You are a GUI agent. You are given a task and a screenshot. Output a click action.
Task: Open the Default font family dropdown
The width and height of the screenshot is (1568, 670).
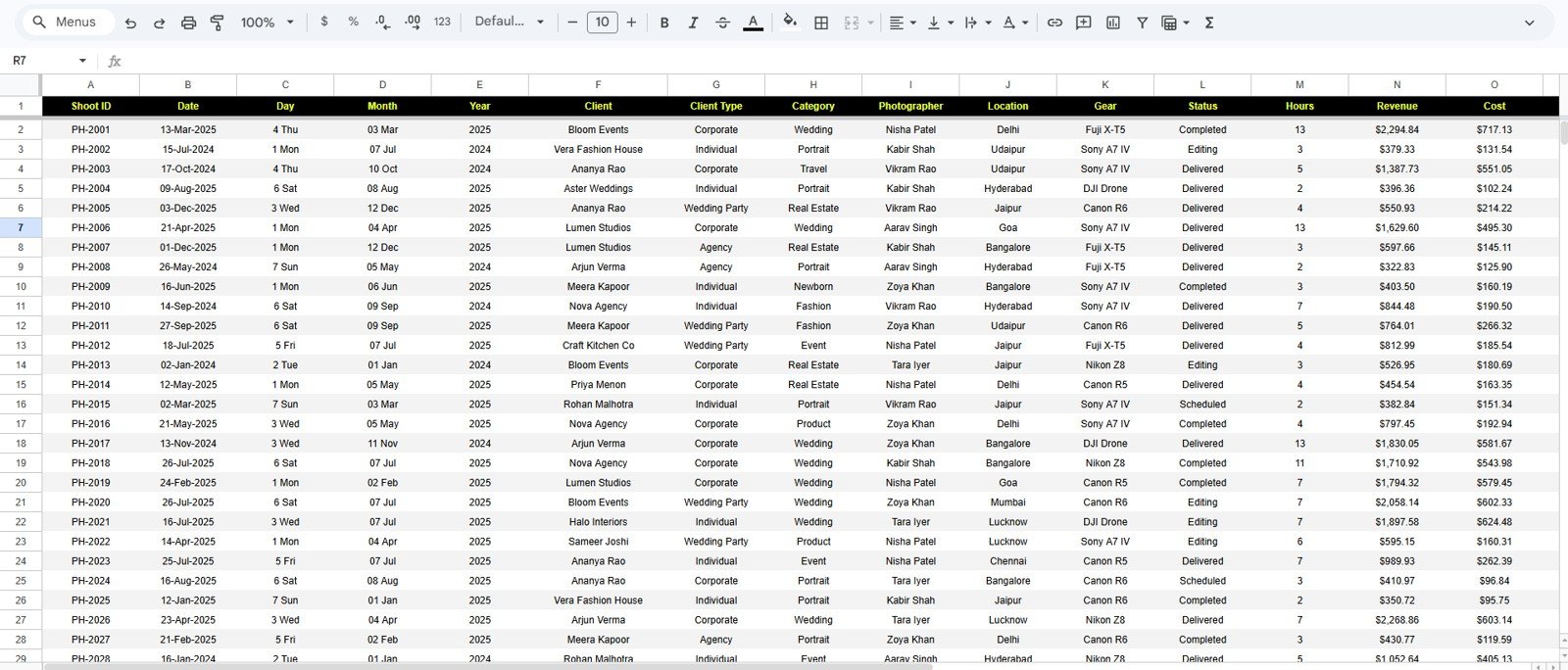(509, 22)
